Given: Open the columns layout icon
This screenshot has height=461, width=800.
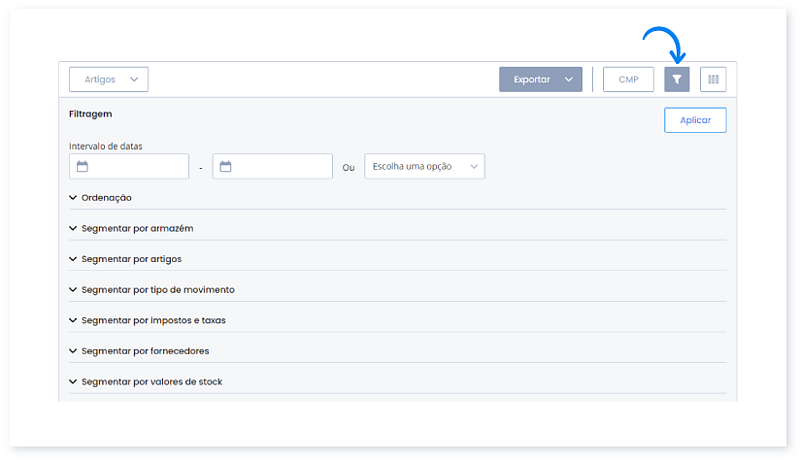Looking at the screenshot, I should click(x=713, y=80).
